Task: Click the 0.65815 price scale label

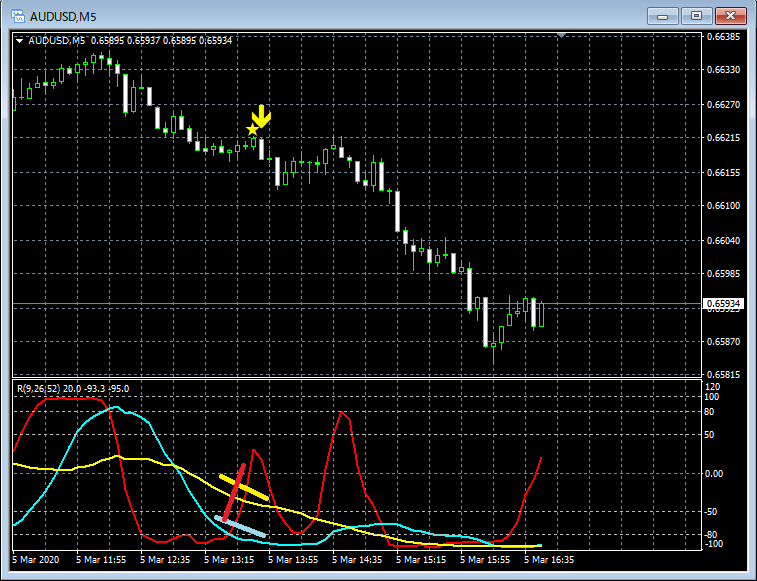Action: 723,374
